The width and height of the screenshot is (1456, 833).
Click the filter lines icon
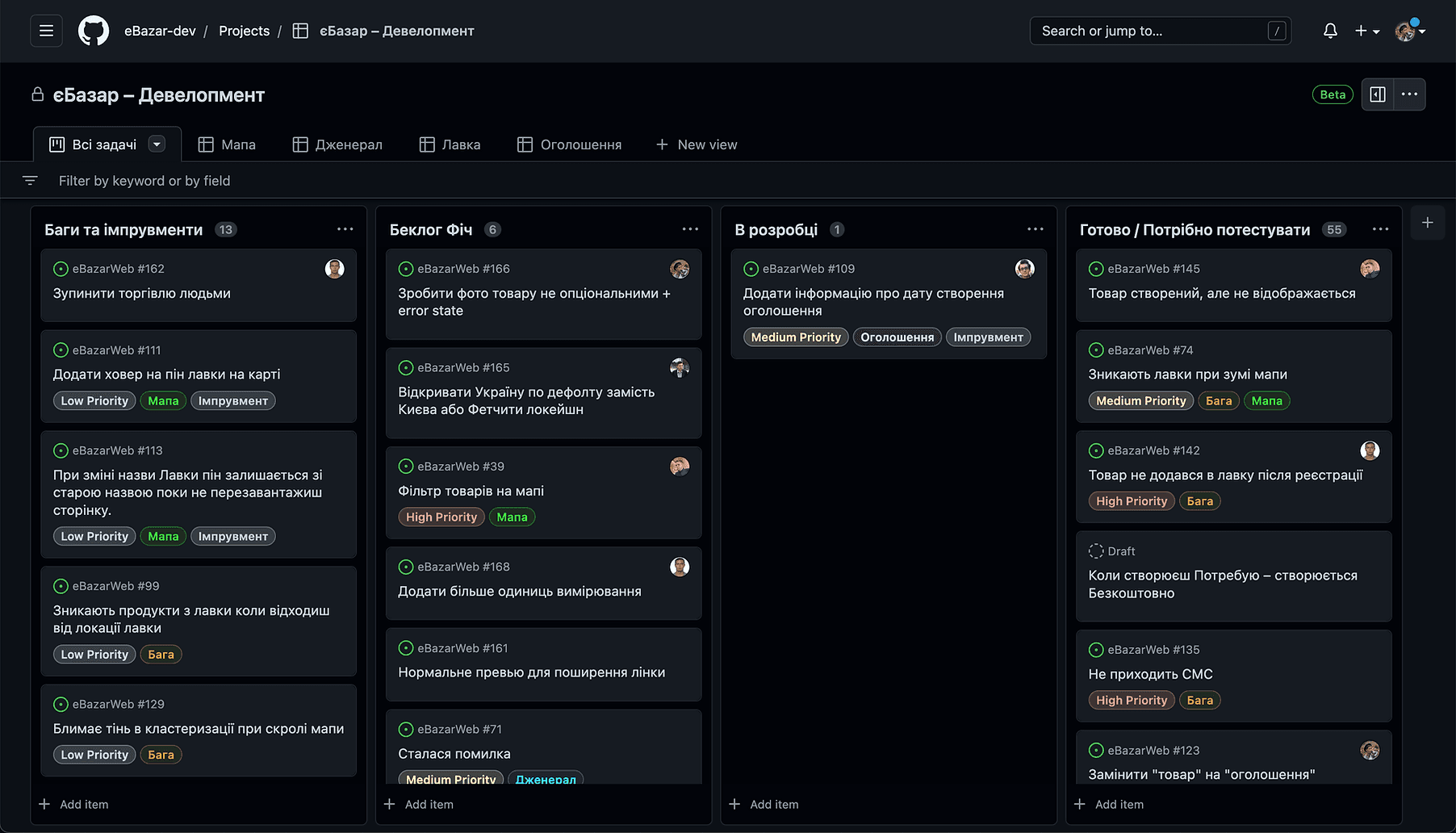(30, 181)
